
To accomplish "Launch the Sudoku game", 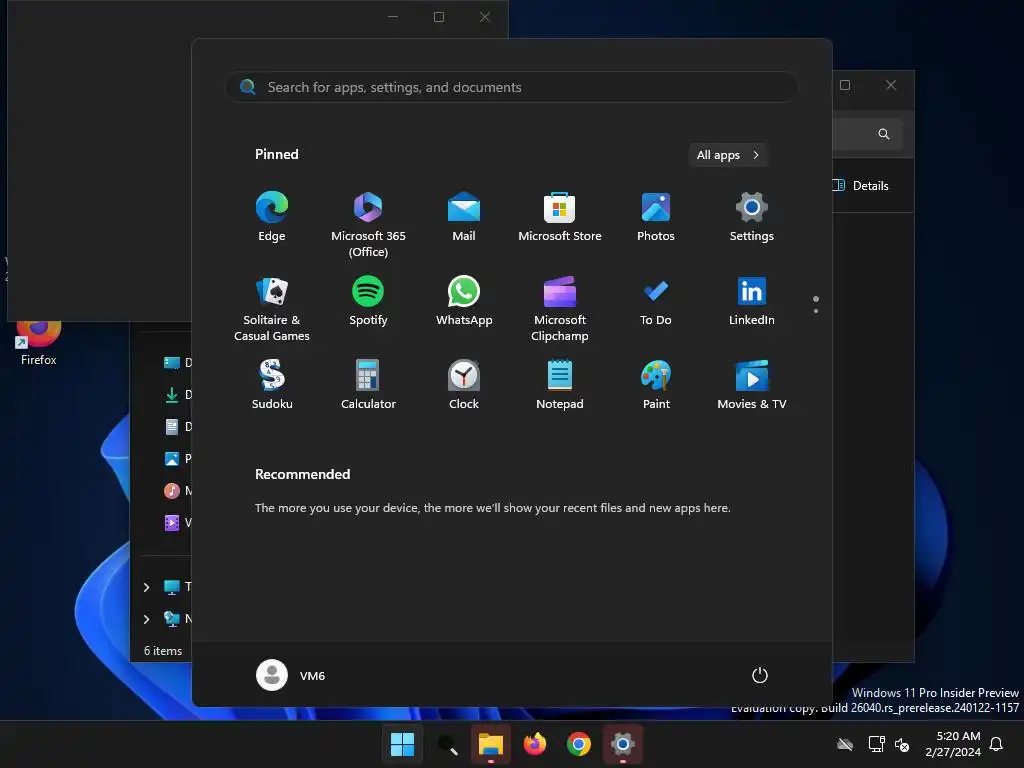I will pos(272,384).
